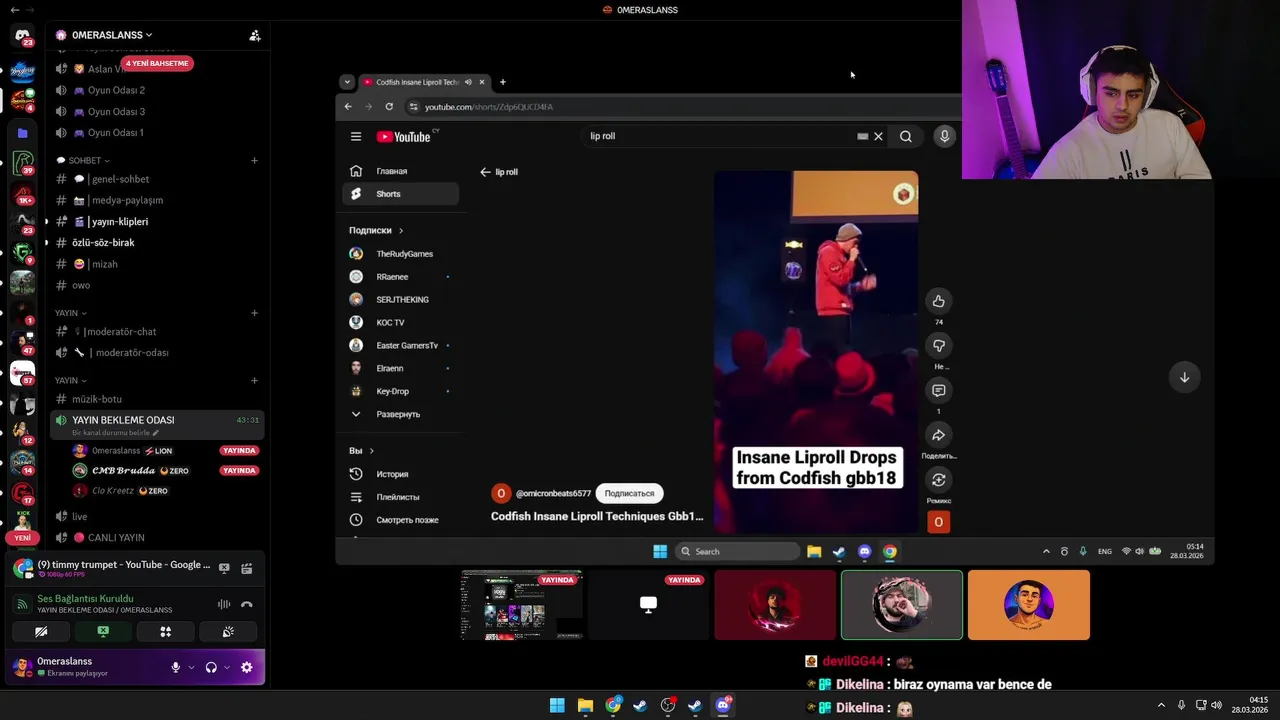
Task: Clear the YouTube search text with X
Action: point(878,137)
